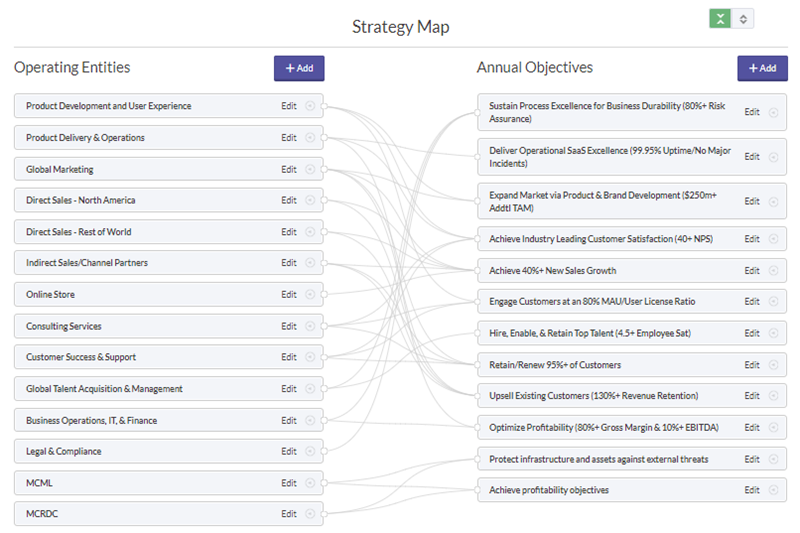Image resolution: width=800 pixels, height=533 pixels.
Task: Click connector circle for Optimize Profitability
Action: point(773,427)
